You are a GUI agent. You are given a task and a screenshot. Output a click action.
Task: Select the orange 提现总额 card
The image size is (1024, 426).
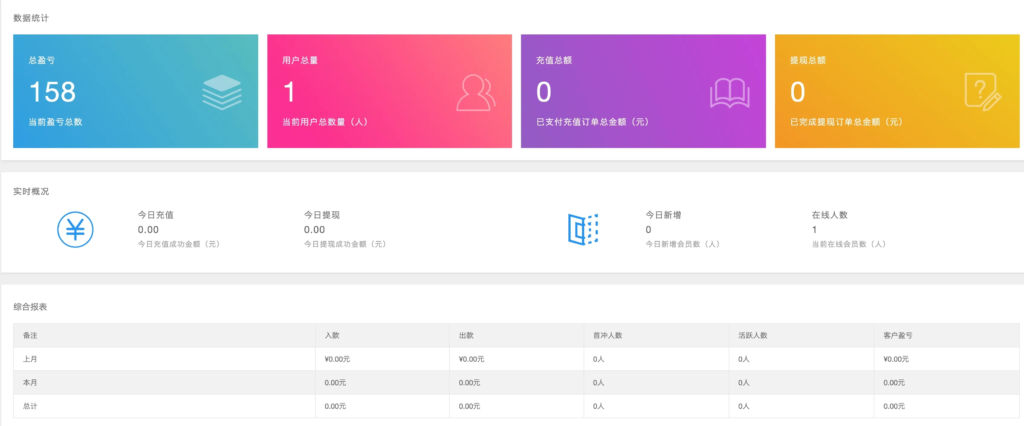(897, 91)
